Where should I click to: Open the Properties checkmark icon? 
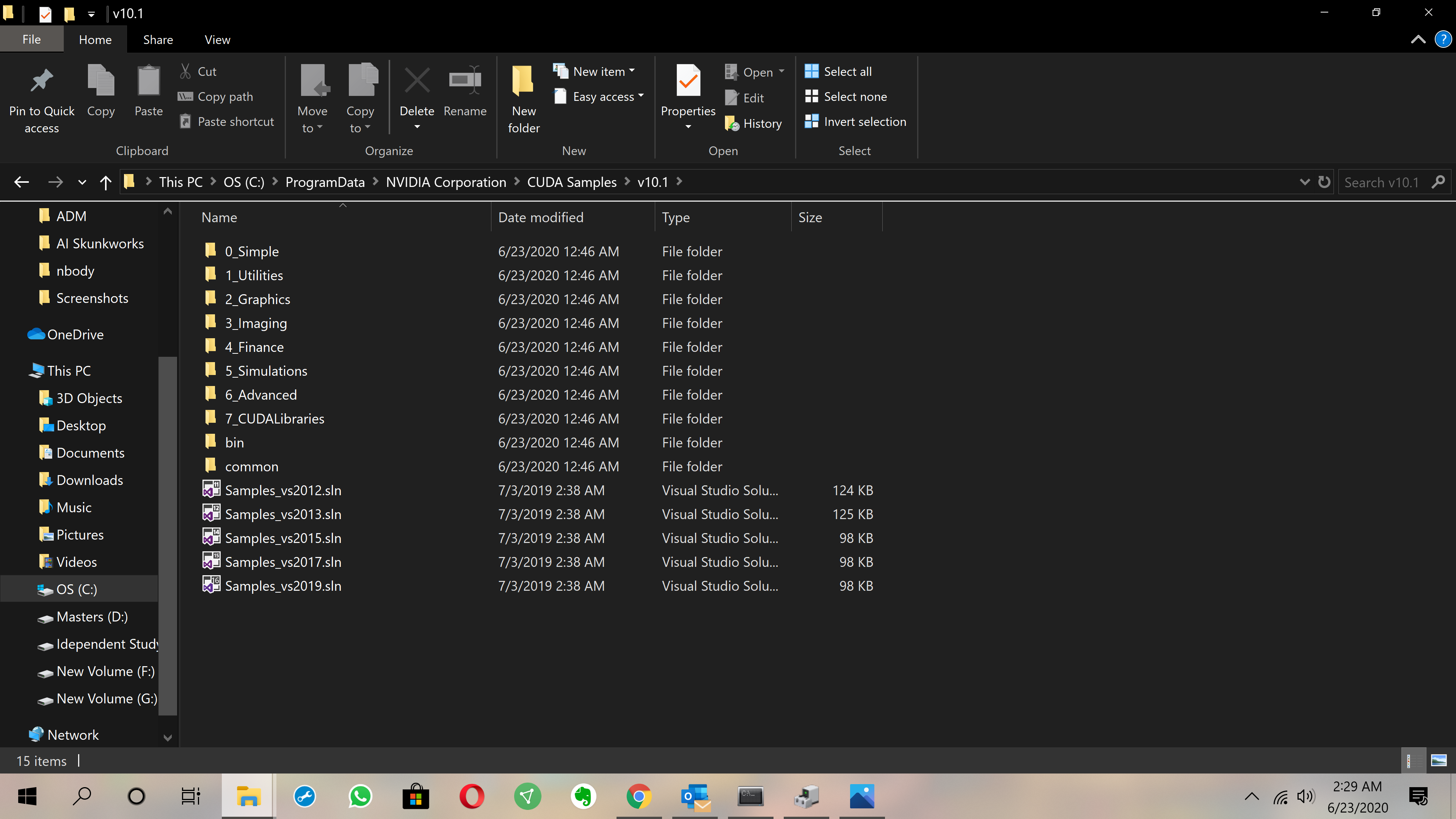tap(688, 81)
